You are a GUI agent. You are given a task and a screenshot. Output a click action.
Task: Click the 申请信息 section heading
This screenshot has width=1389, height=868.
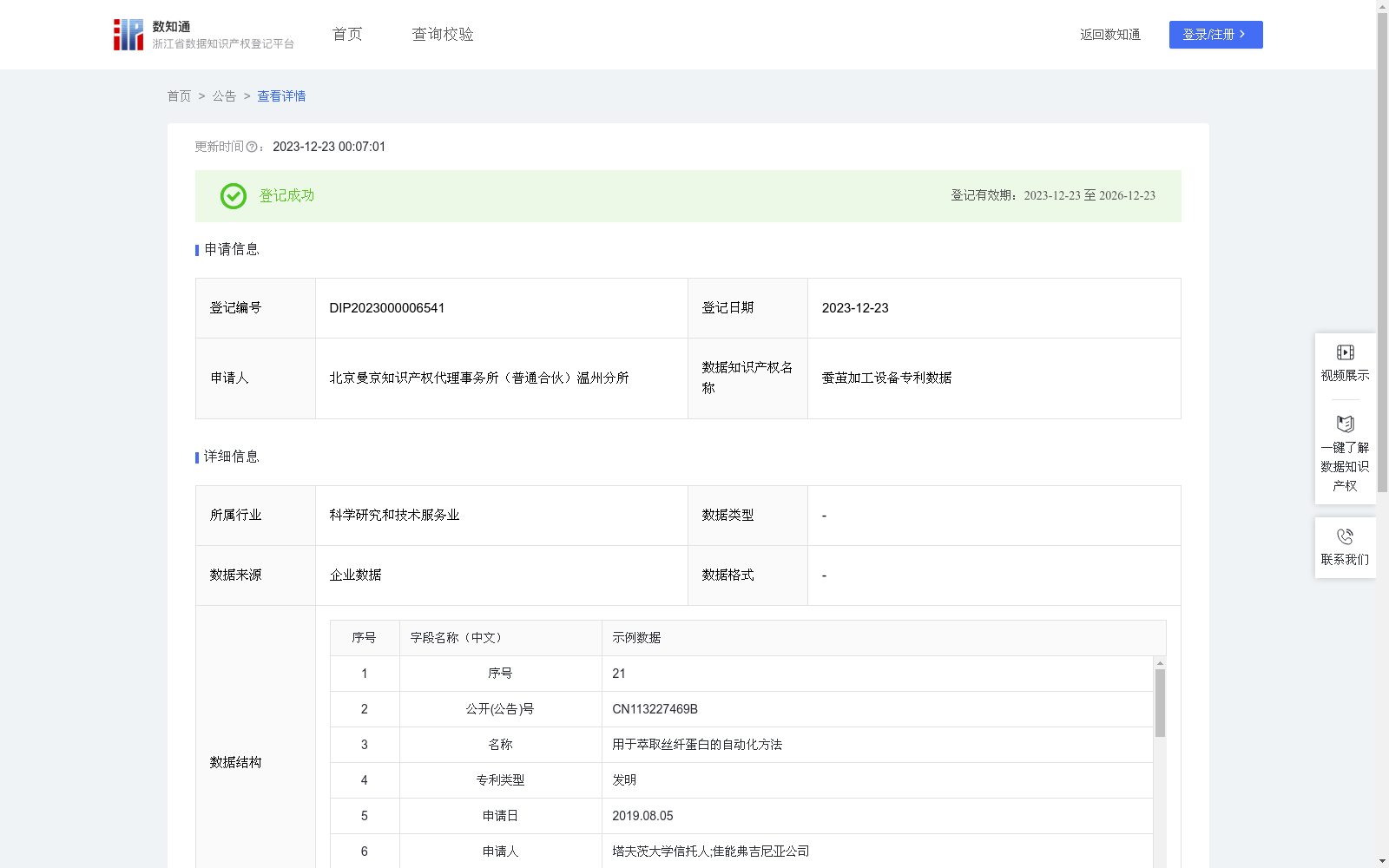pos(232,250)
